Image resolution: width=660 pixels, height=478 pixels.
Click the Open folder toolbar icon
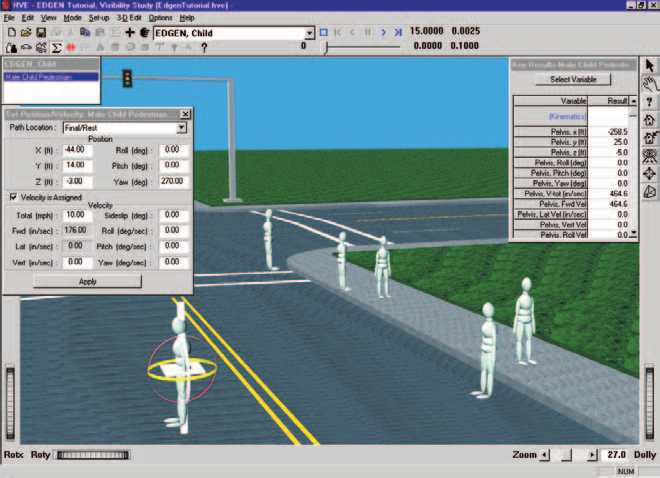pyautogui.click(x=26, y=32)
